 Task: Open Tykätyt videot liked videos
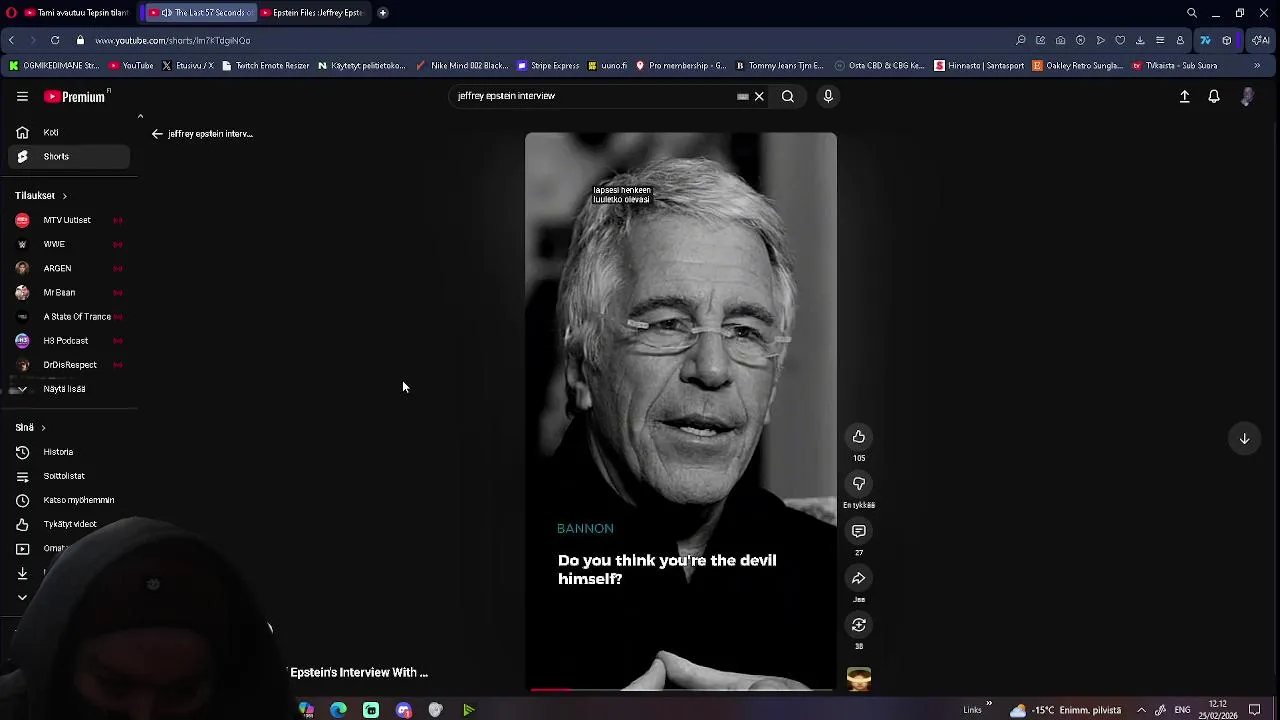tap(69, 524)
